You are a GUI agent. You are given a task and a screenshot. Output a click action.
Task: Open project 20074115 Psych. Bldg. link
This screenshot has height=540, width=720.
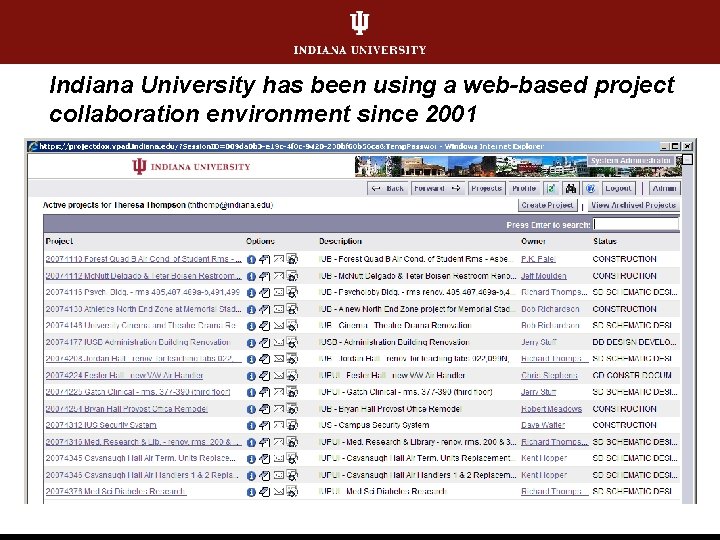click(x=142, y=292)
